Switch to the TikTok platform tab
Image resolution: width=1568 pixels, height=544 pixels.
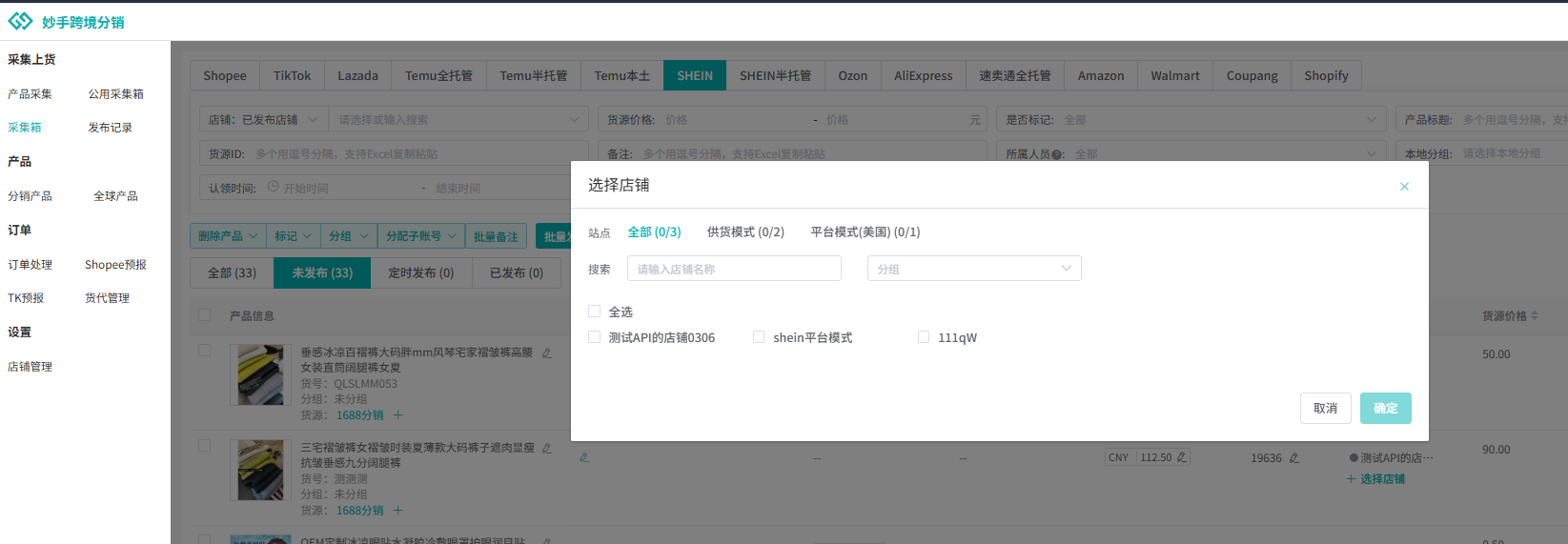(292, 75)
